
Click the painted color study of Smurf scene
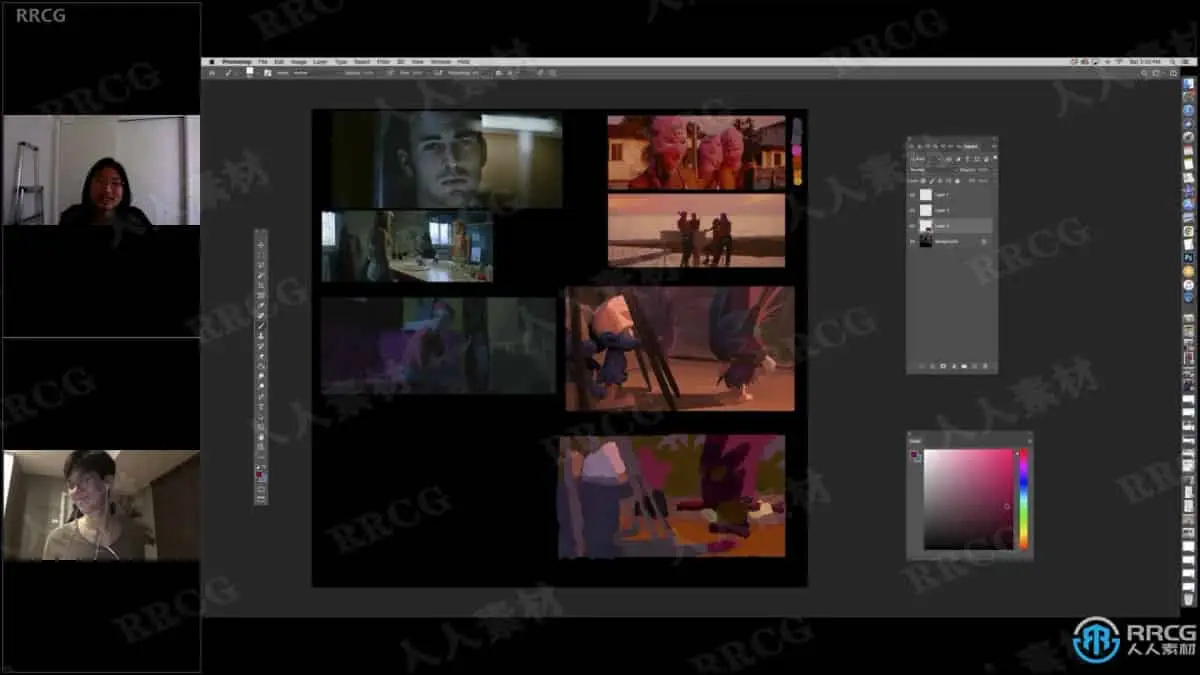(x=672, y=496)
